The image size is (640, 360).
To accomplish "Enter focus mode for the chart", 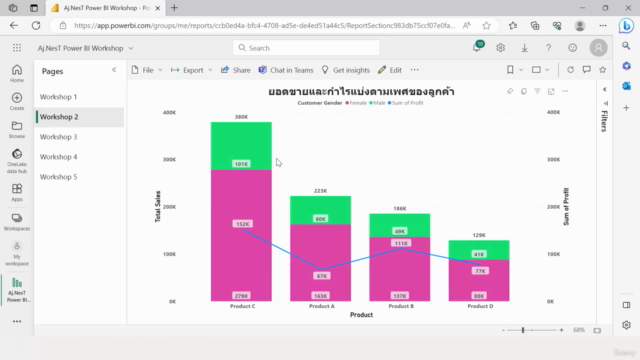I will (551, 91).
